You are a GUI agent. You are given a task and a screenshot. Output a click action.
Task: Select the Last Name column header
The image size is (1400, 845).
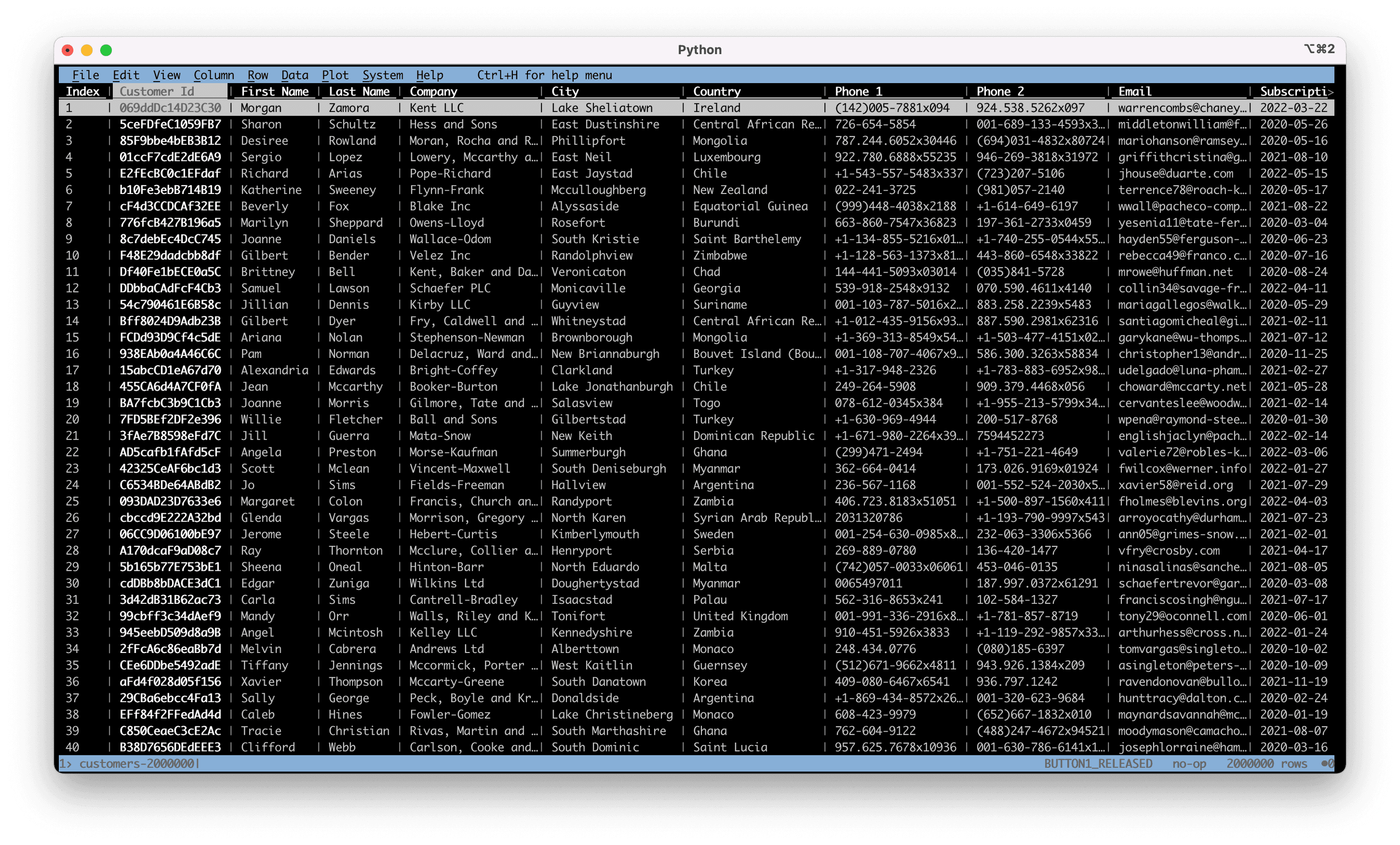359,91
